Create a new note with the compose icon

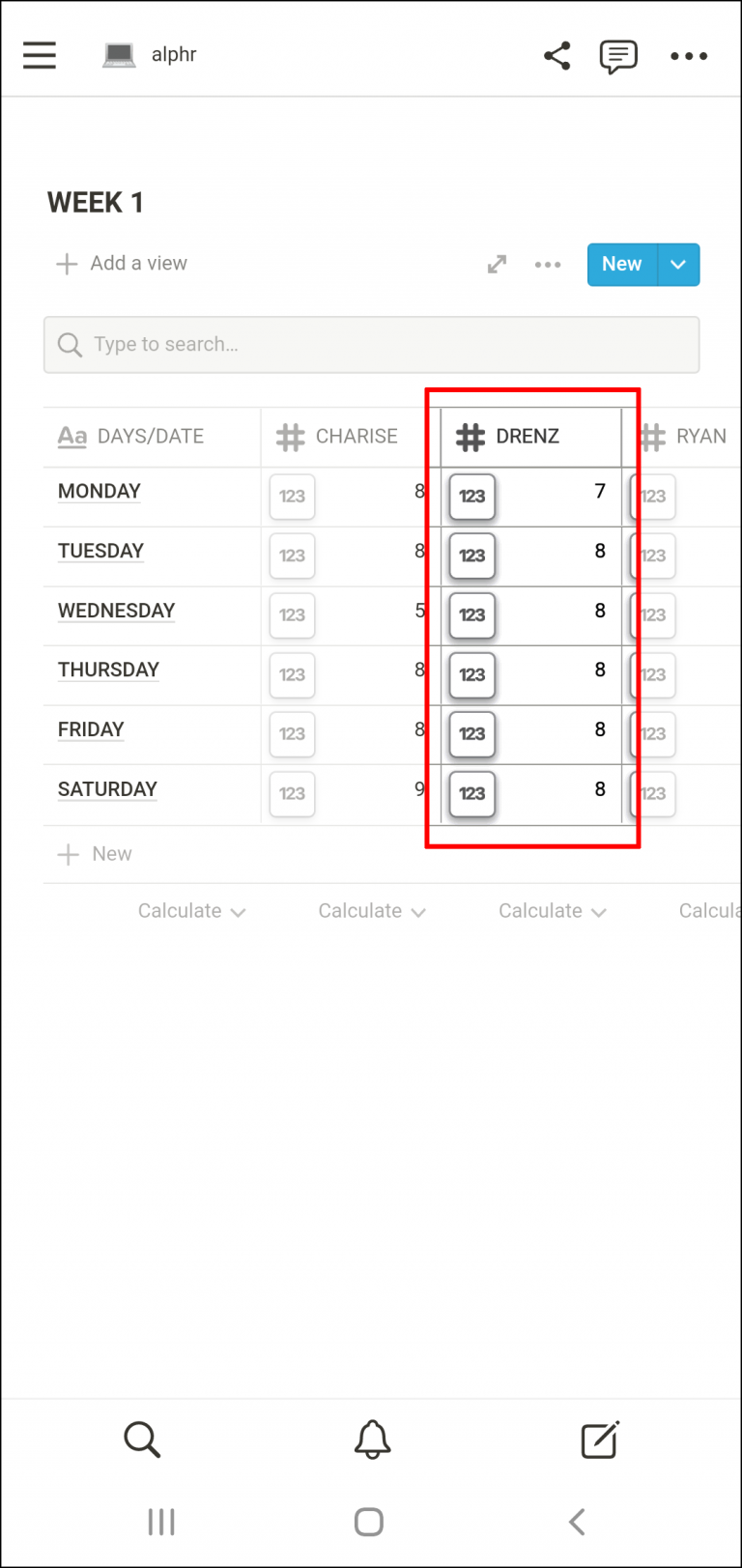599,1440
